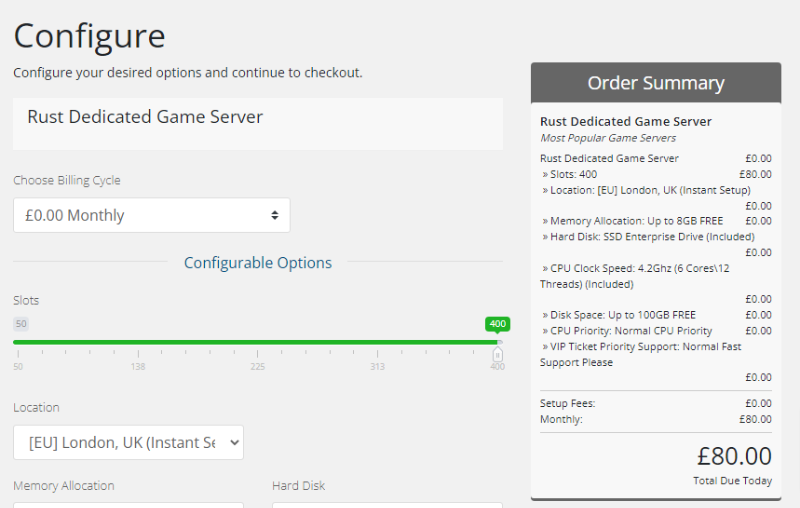Screen dimensions: 800x508
Task: Click the 313 tick label on slider
Action: [x=378, y=367]
